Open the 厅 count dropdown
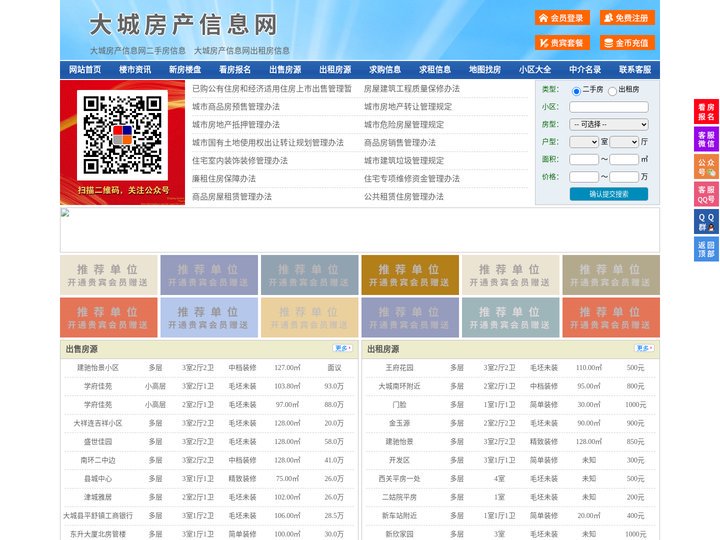Image resolution: width=720 pixels, height=540 pixels. click(x=624, y=142)
